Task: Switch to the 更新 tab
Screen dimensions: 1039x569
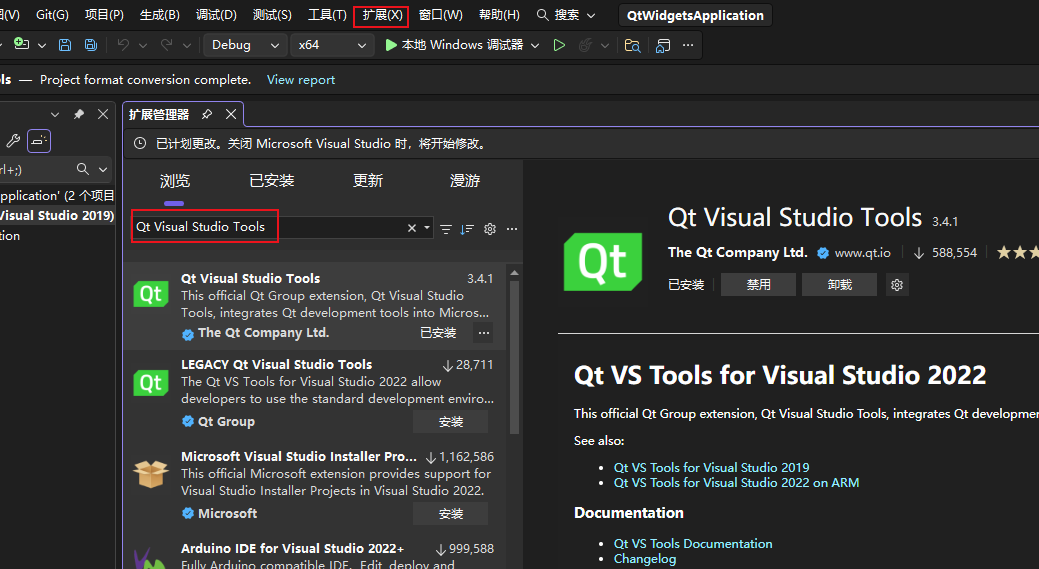Action: [x=368, y=181]
